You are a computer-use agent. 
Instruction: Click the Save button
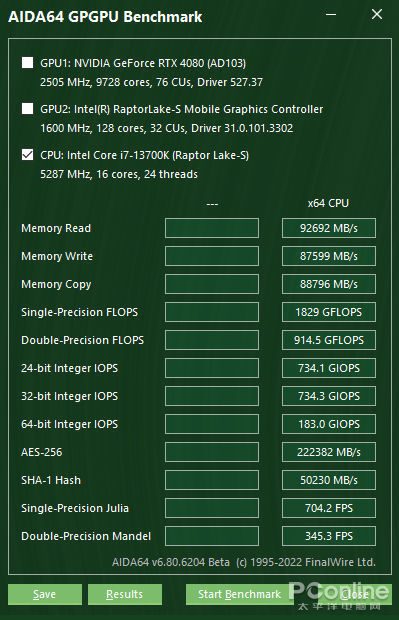[45, 594]
